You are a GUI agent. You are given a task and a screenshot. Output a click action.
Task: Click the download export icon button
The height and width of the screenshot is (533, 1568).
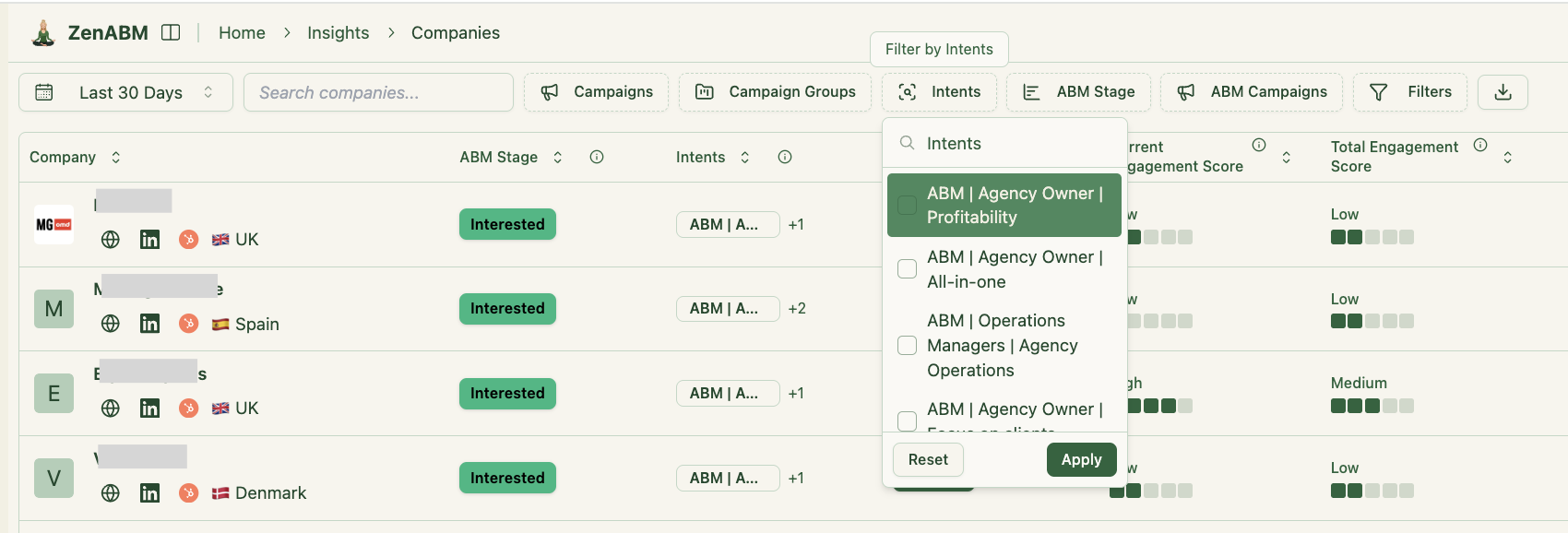pyautogui.click(x=1503, y=92)
